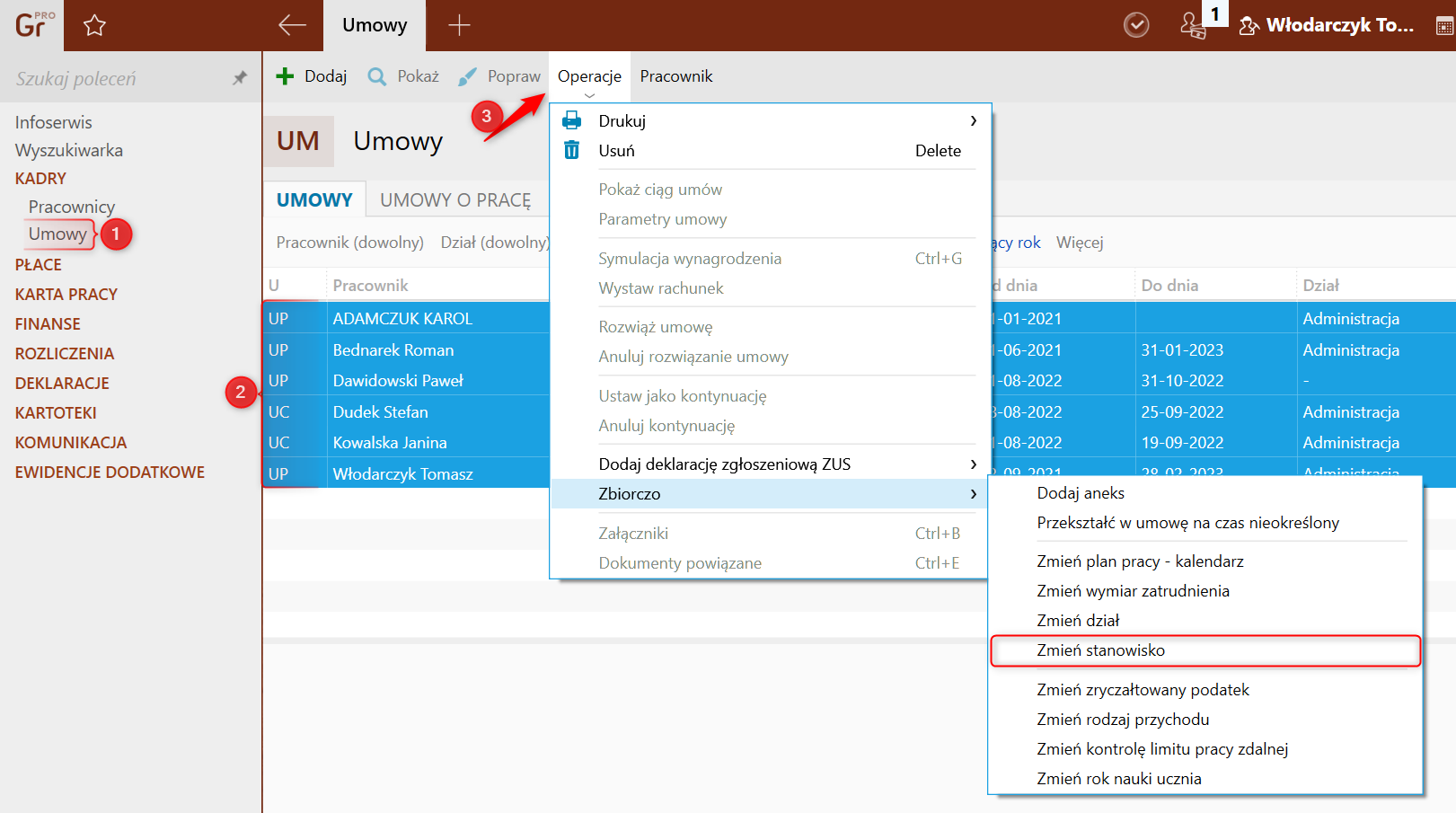Open Pracownicy under KADRY
1456x813 pixels.
(x=72, y=207)
